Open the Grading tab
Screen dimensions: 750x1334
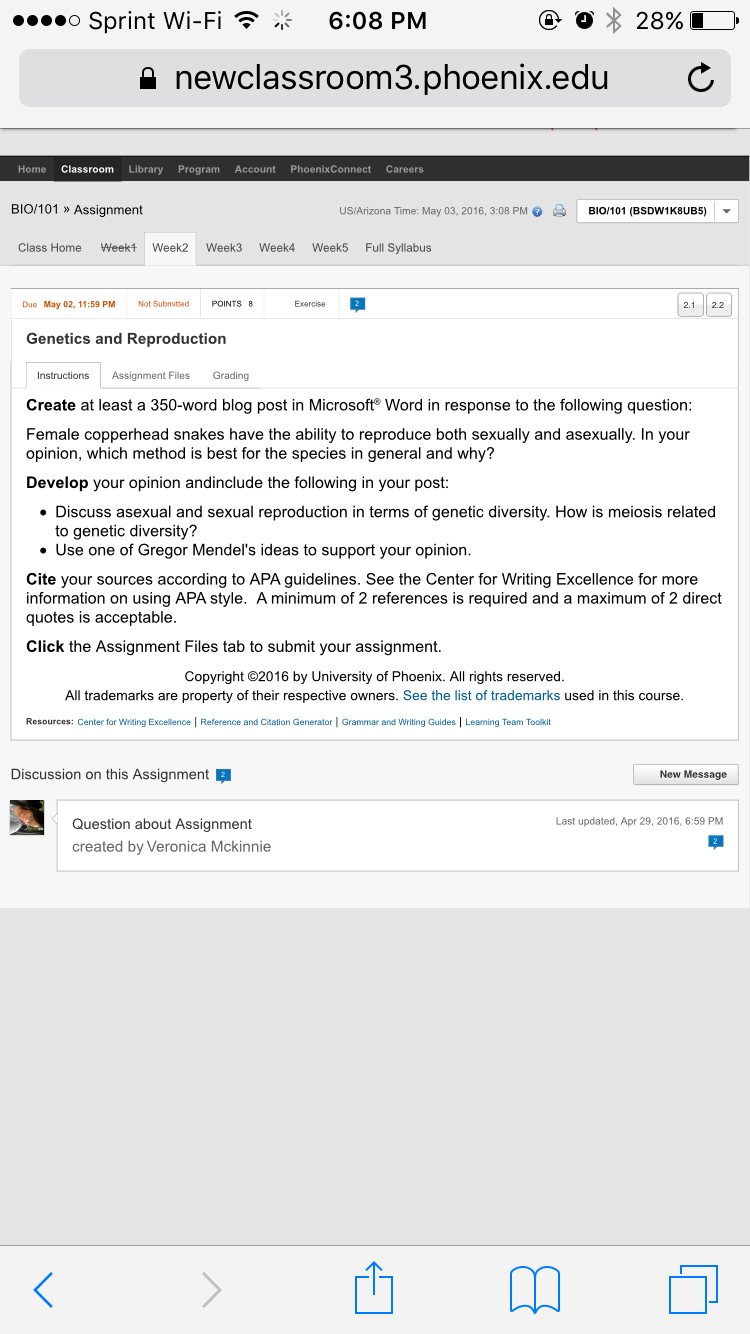[x=231, y=375]
